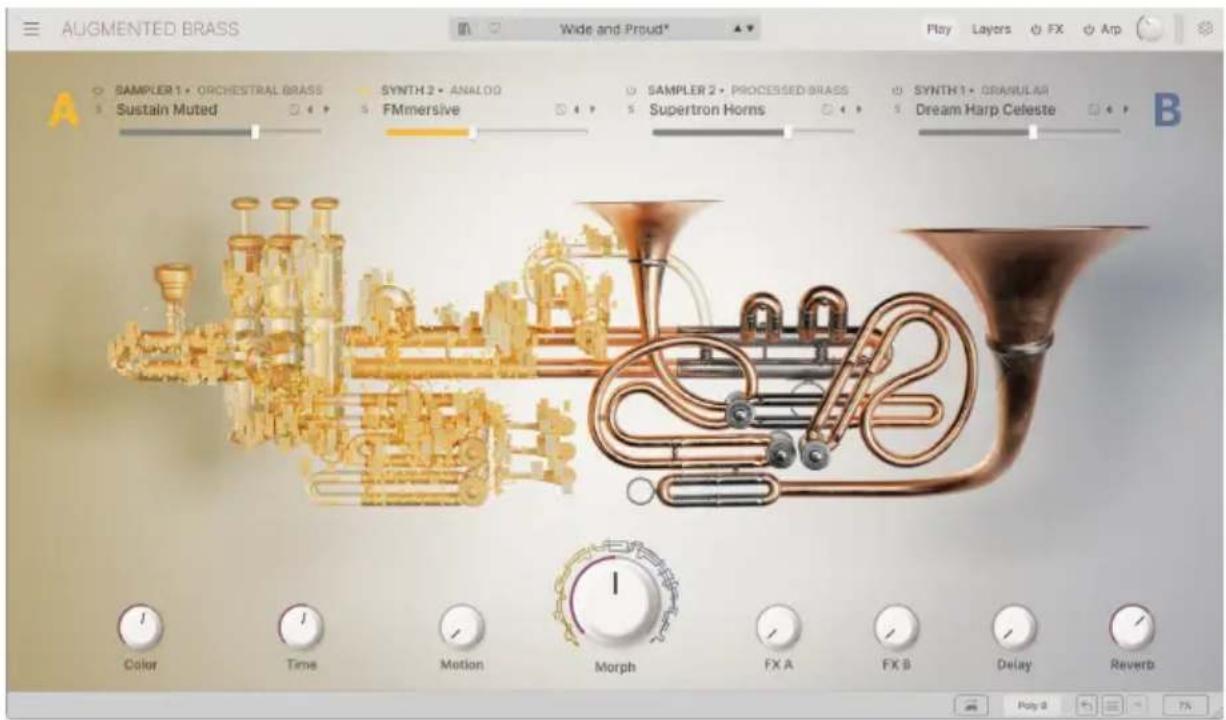Toggle the Arp power button
Screen dimensions: 1226x720
click(1089, 30)
